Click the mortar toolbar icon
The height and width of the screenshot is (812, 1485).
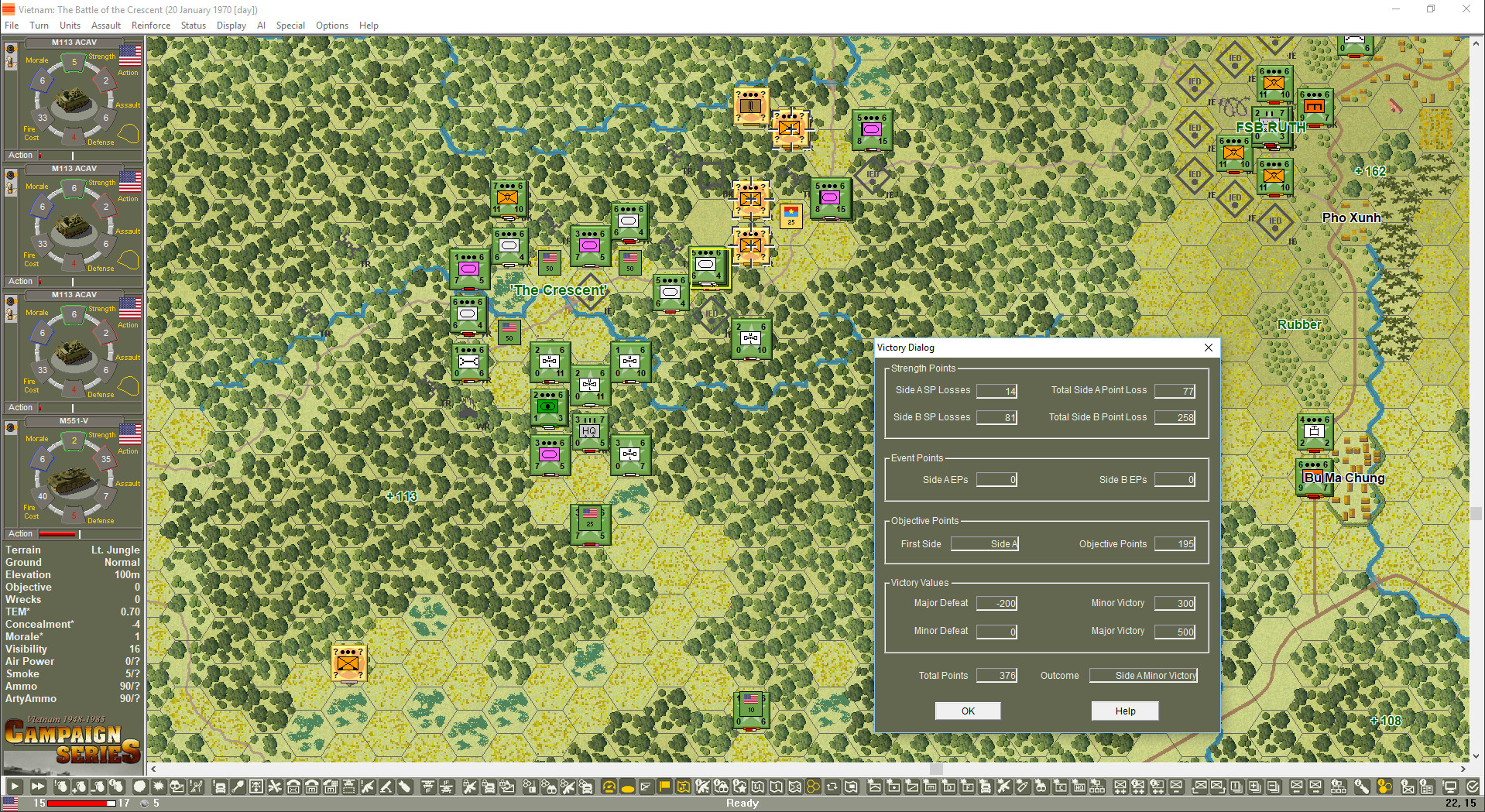pyautogui.click(x=386, y=786)
